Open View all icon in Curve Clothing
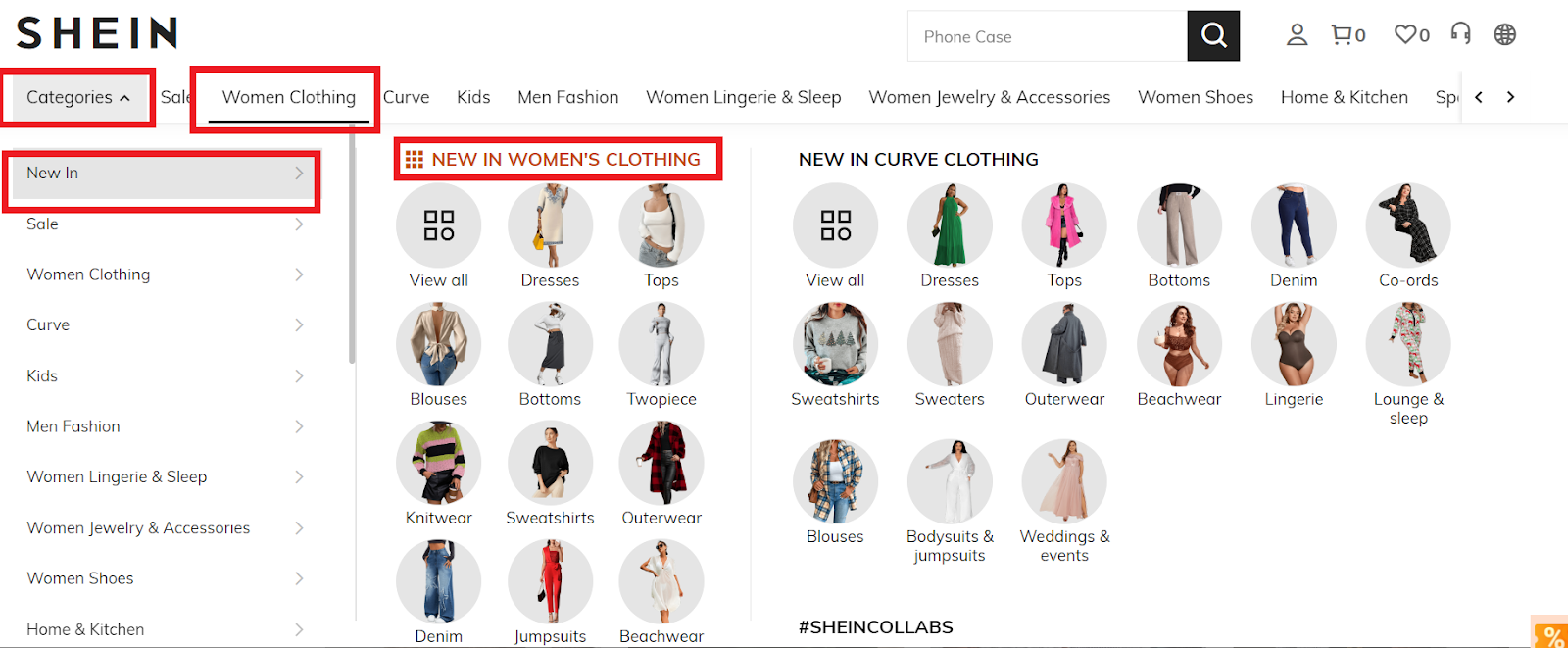 click(x=835, y=225)
